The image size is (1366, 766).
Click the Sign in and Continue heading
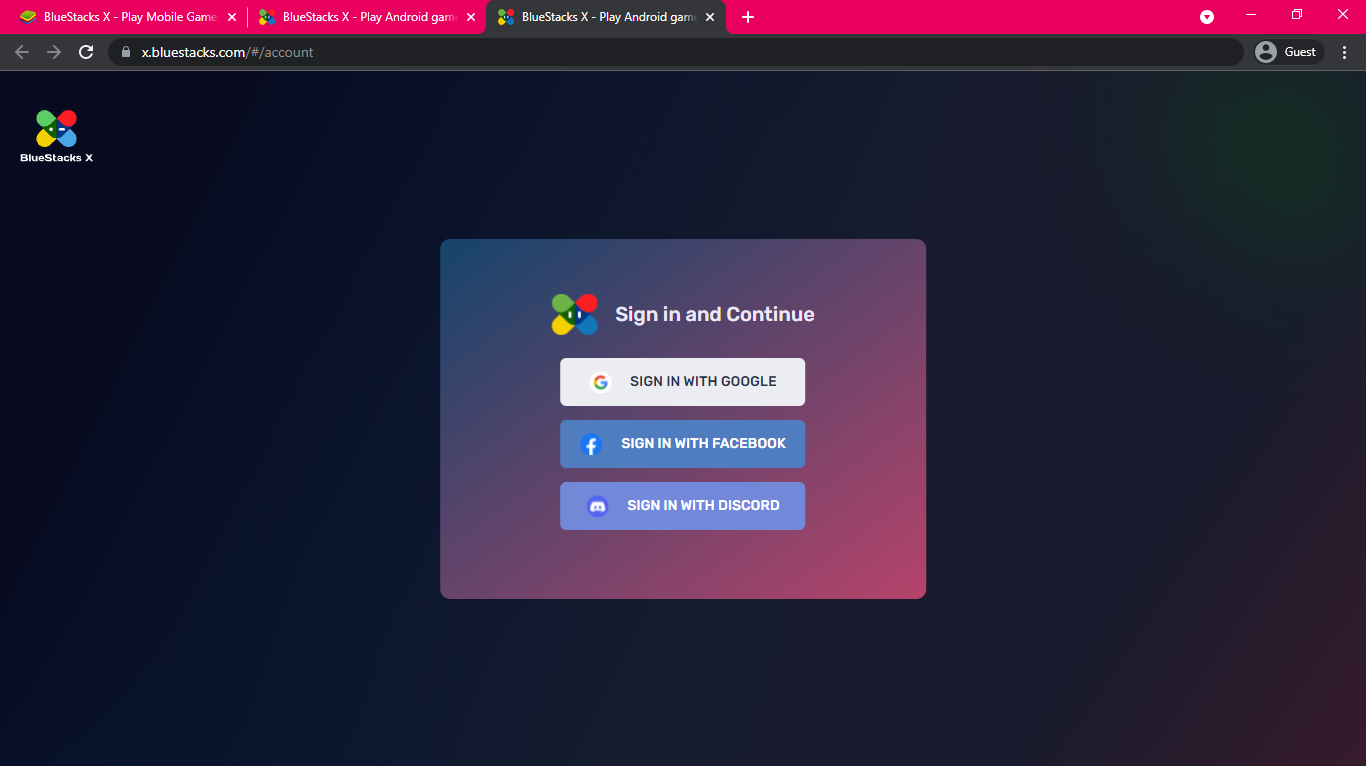(715, 314)
